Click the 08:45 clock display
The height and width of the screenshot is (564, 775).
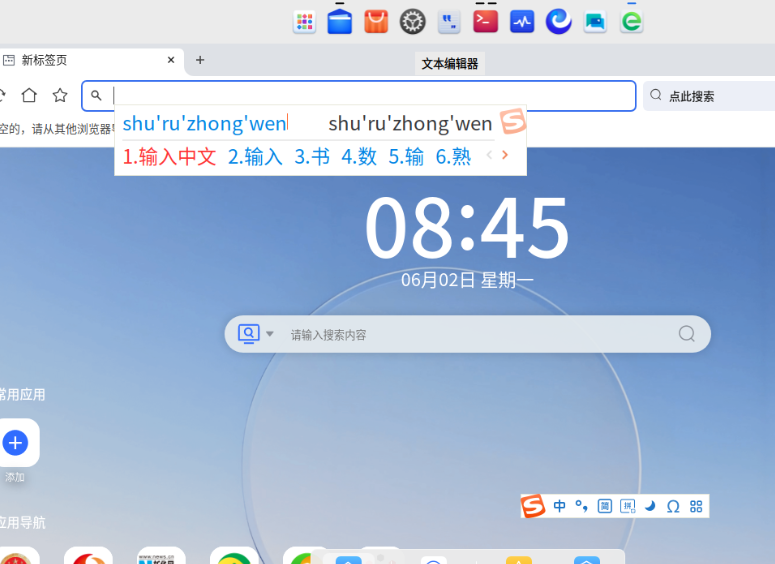click(x=467, y=227)
